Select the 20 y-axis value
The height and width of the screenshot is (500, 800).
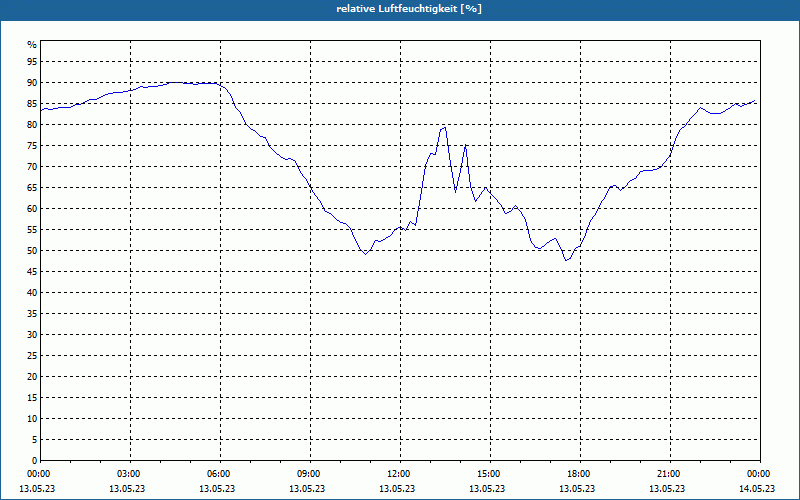coord(32,377)
